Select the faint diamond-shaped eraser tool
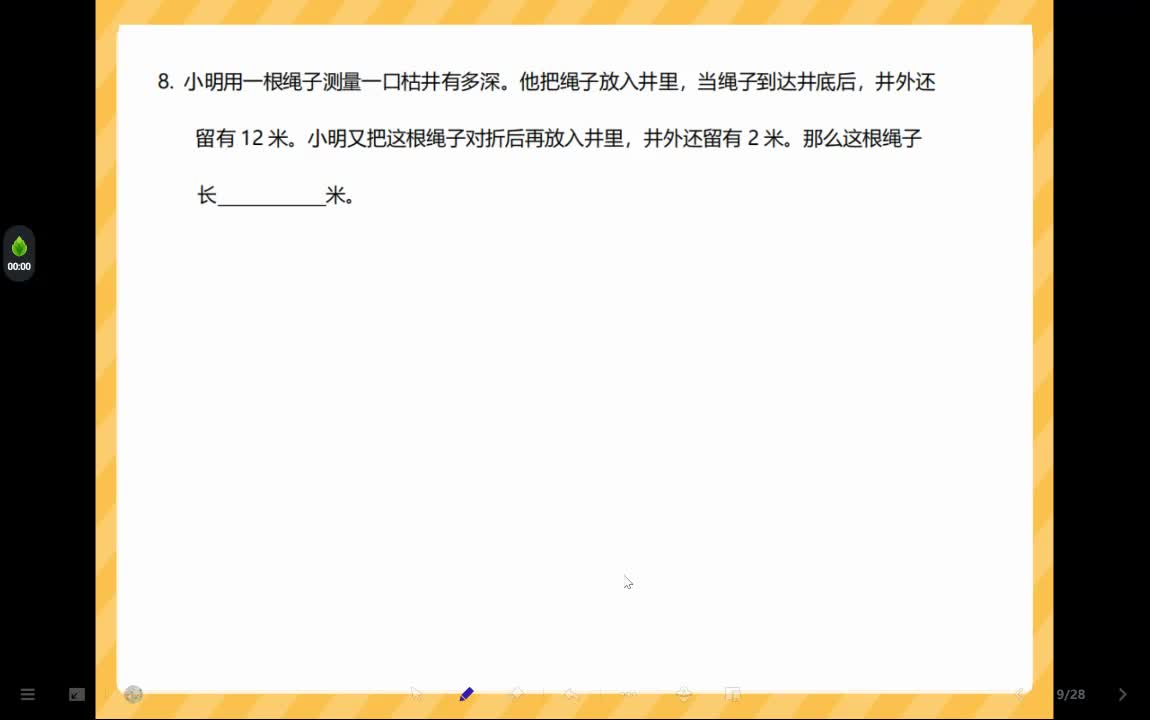Viewport: 1150px width, 720px height. [x=517, y=694]
